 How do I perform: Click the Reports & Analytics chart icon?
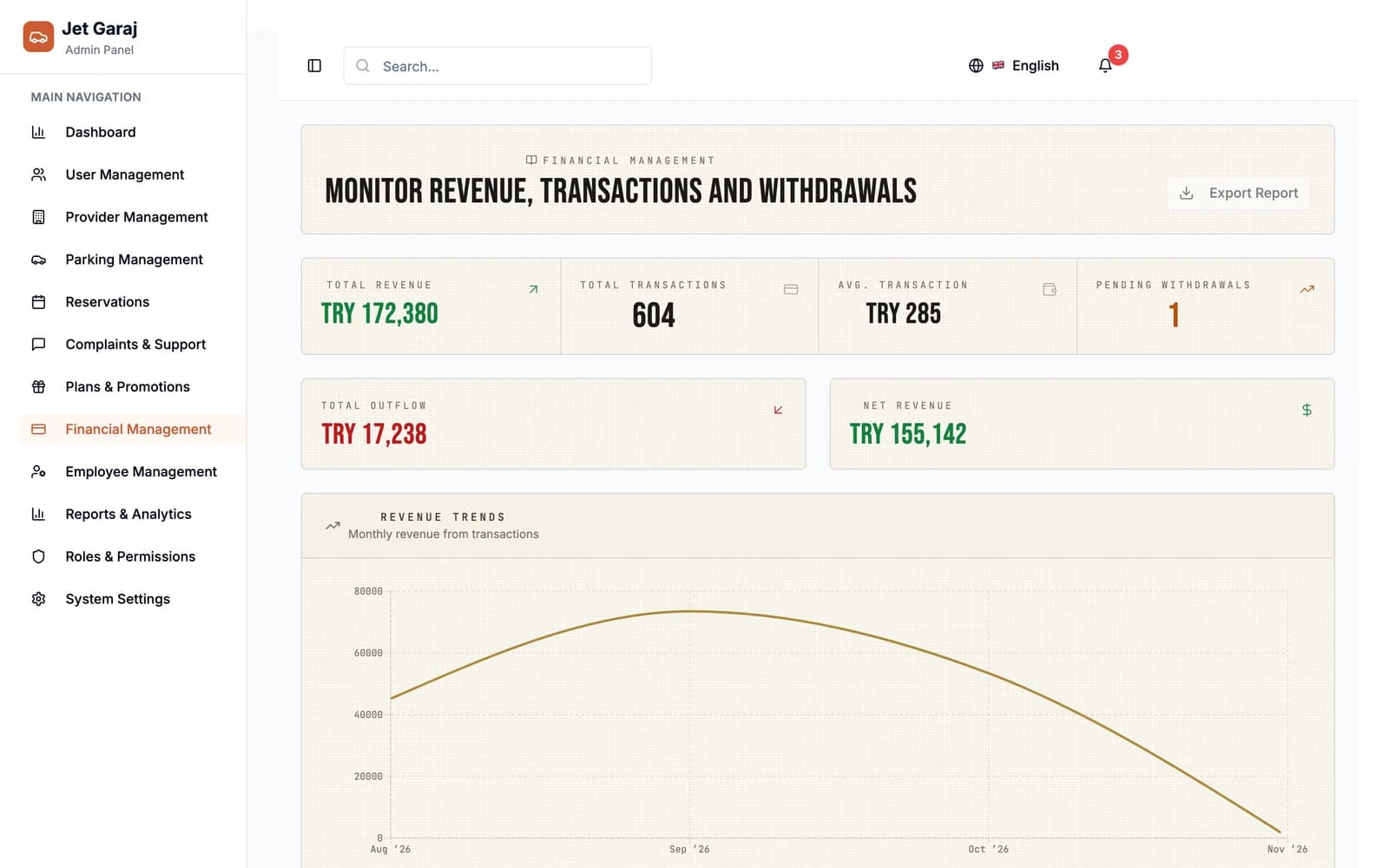coord(38,515)
